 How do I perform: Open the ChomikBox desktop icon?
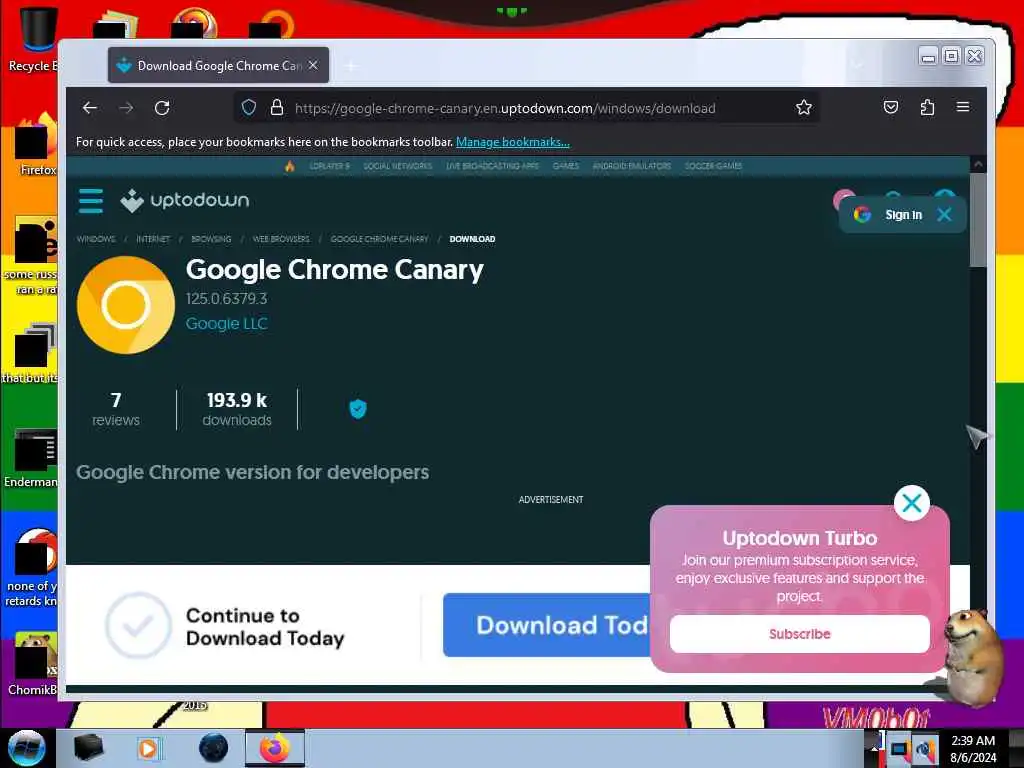(33, 664)
